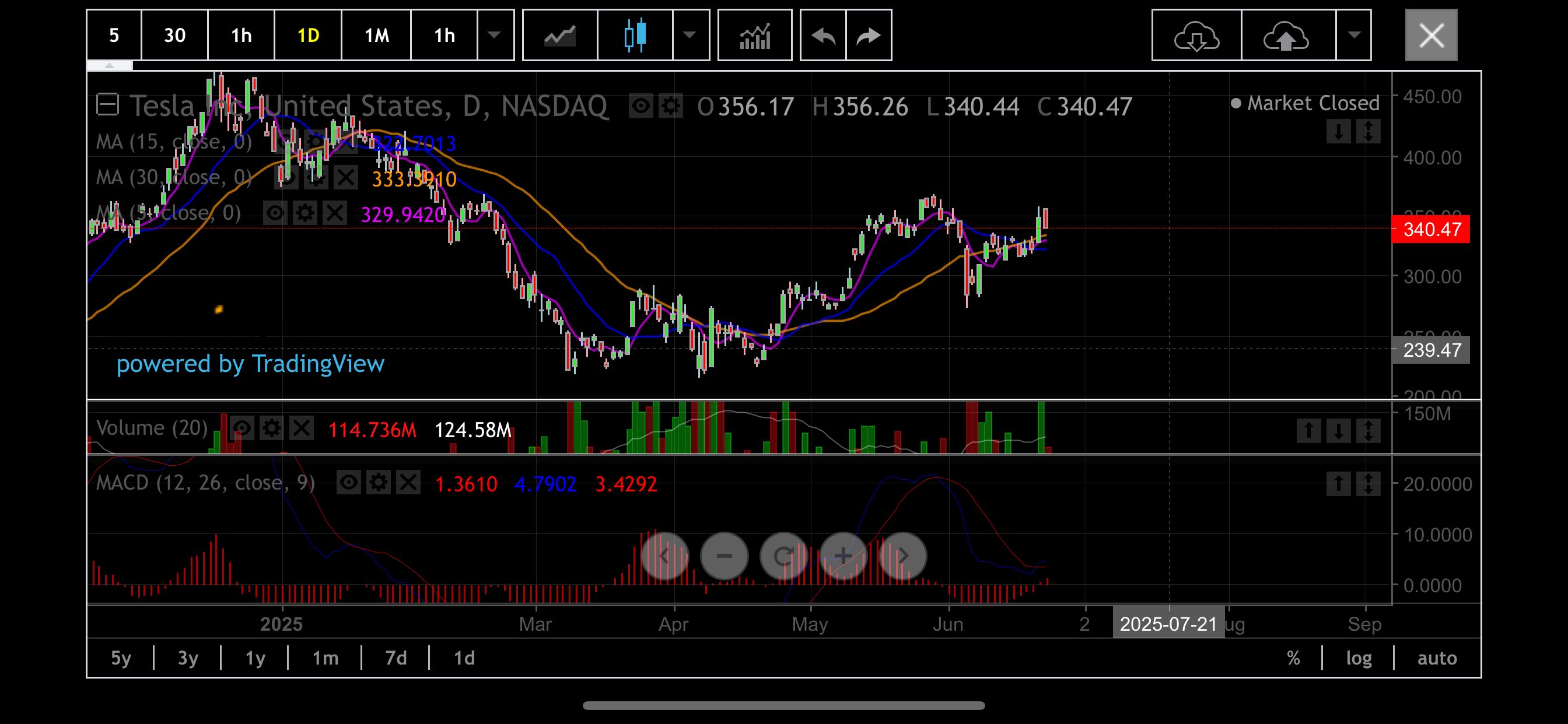
Task: Toggle Volume (20) visibility eye
Action: click(242, 428)
